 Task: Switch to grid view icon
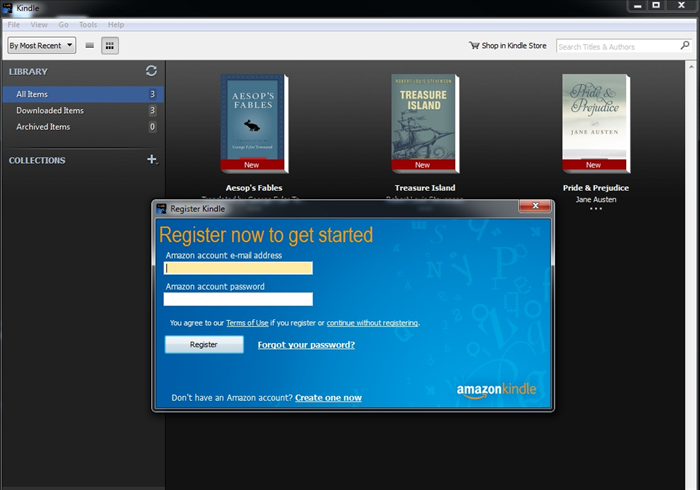click(110, 46)
